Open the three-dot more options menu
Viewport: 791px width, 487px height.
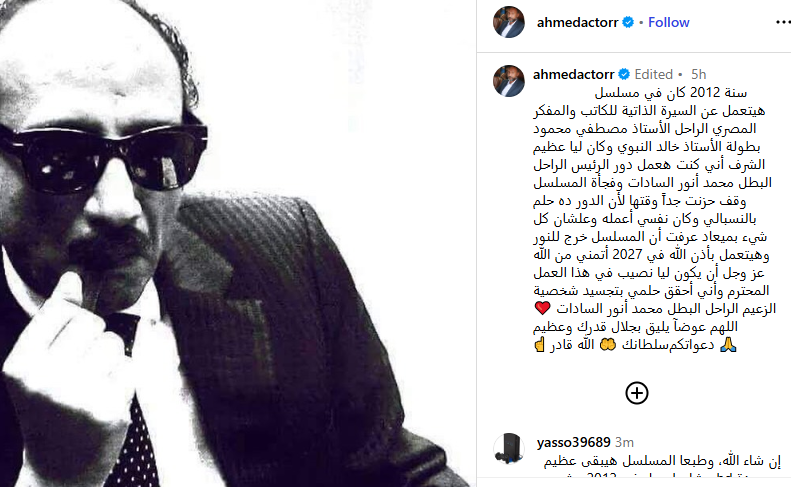coord(782,22)
